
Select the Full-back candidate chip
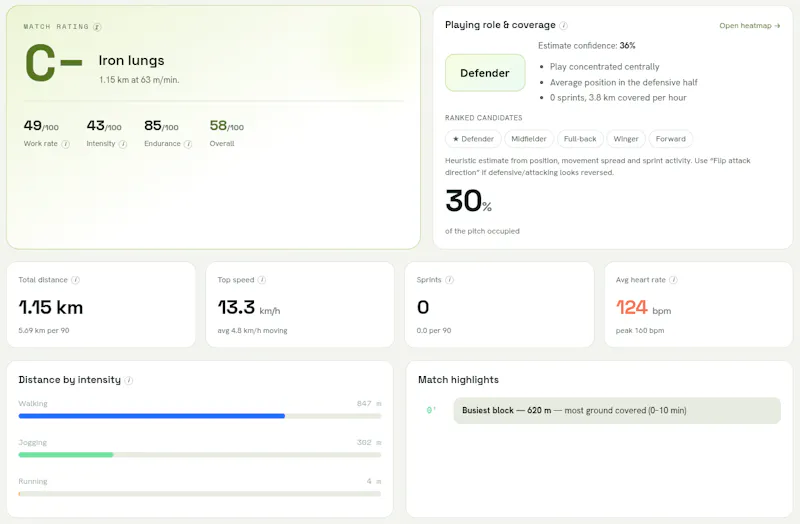click(580, 139)
